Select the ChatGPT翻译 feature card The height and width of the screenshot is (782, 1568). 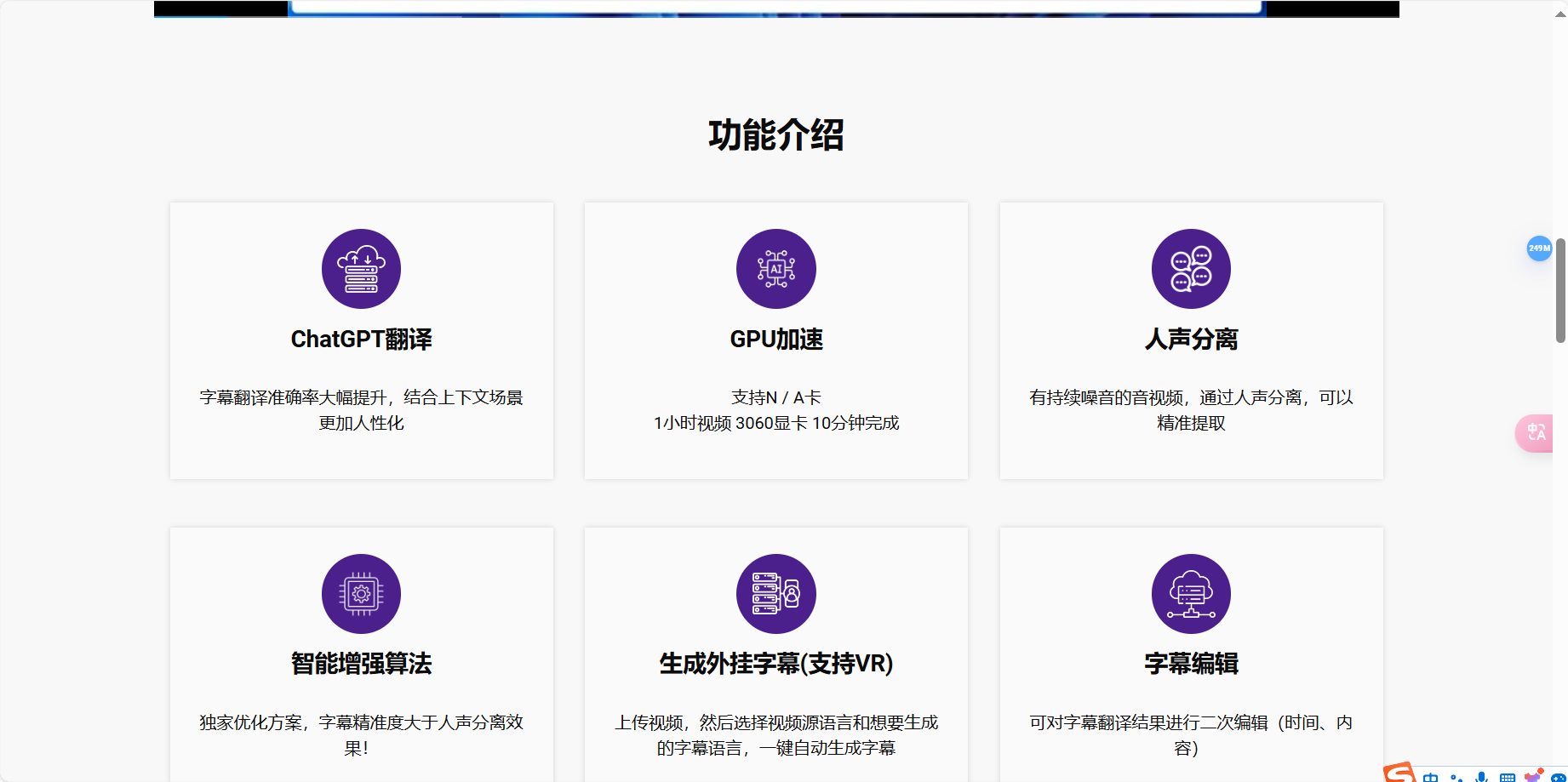tap(361, 340)
